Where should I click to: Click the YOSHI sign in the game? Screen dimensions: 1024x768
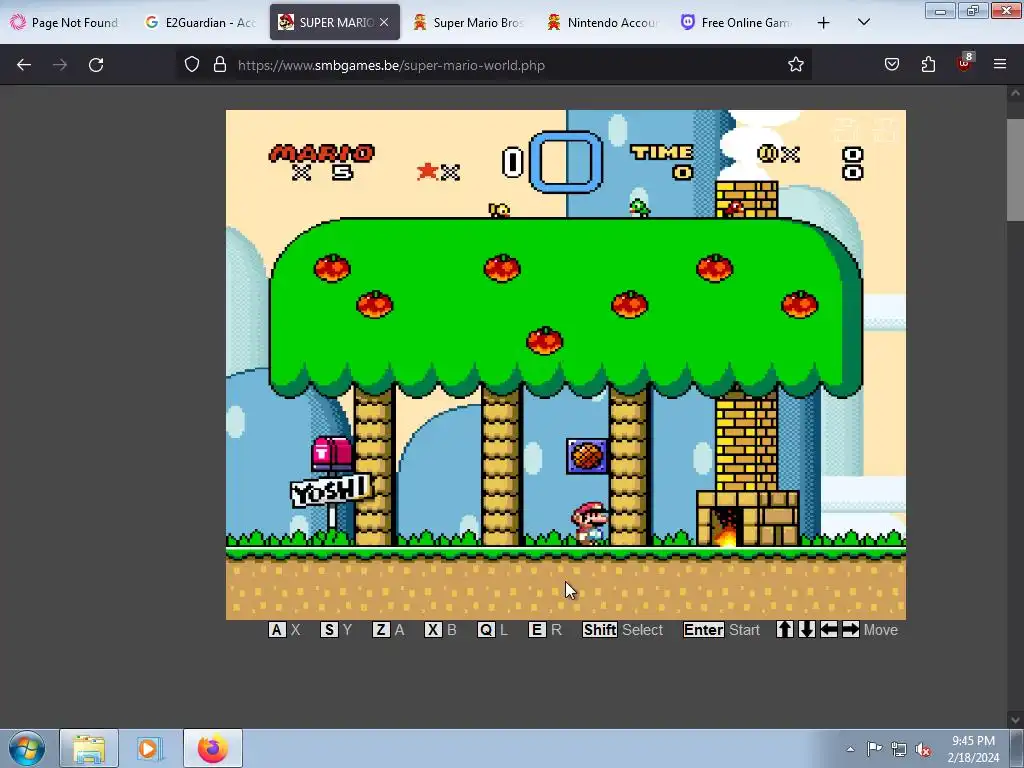(331, 490)
